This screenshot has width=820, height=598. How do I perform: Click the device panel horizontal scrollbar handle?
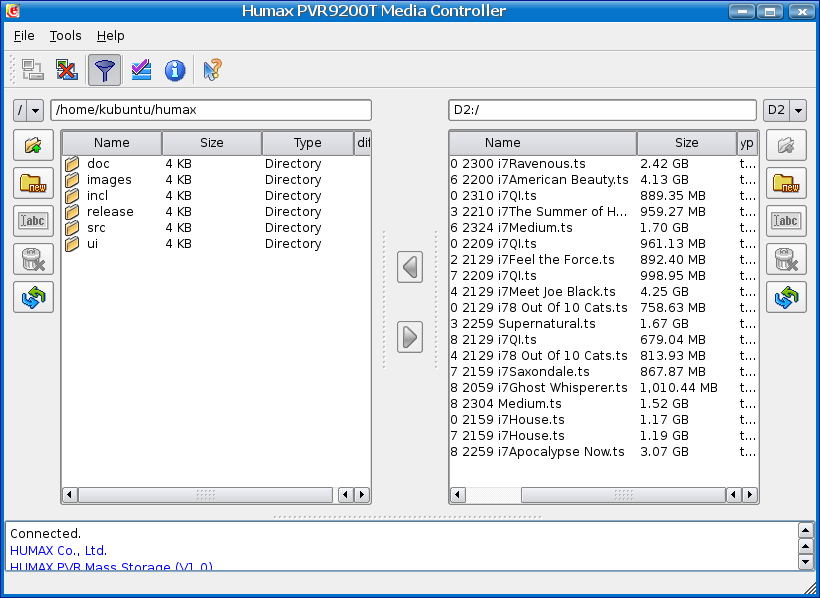coord(623,494)
